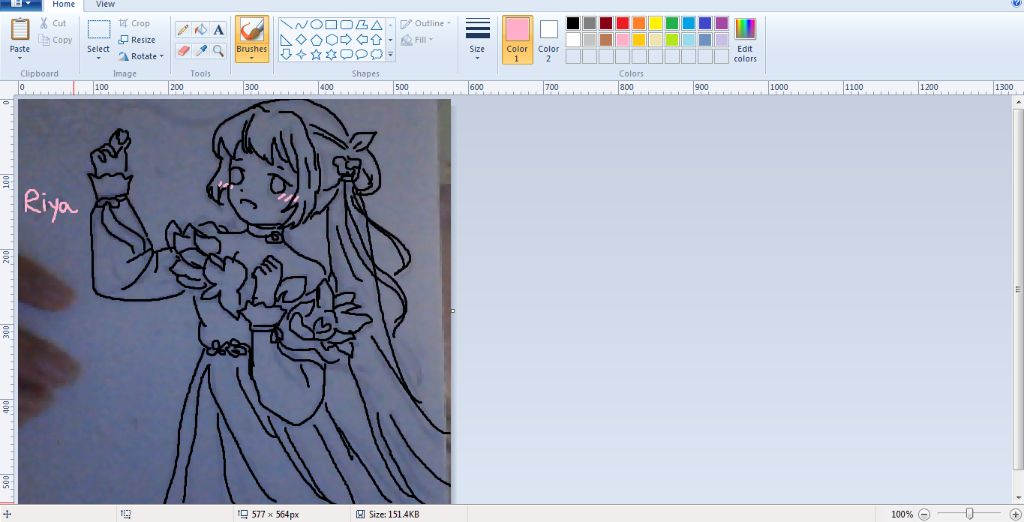The height and width of the screenshot is (522, 1024).
Task: Choose the Hexagon shape
Action: [x=331, y=40]
